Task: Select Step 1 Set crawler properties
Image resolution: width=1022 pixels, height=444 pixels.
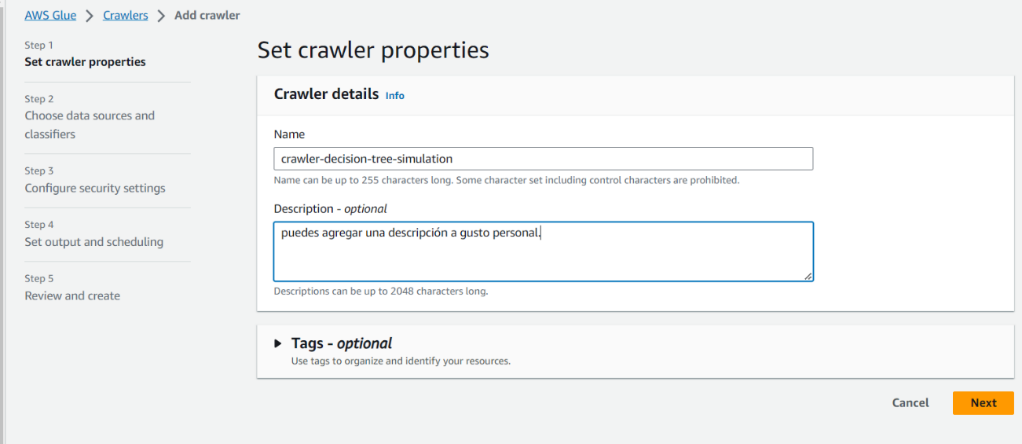Action: (85, 62)
